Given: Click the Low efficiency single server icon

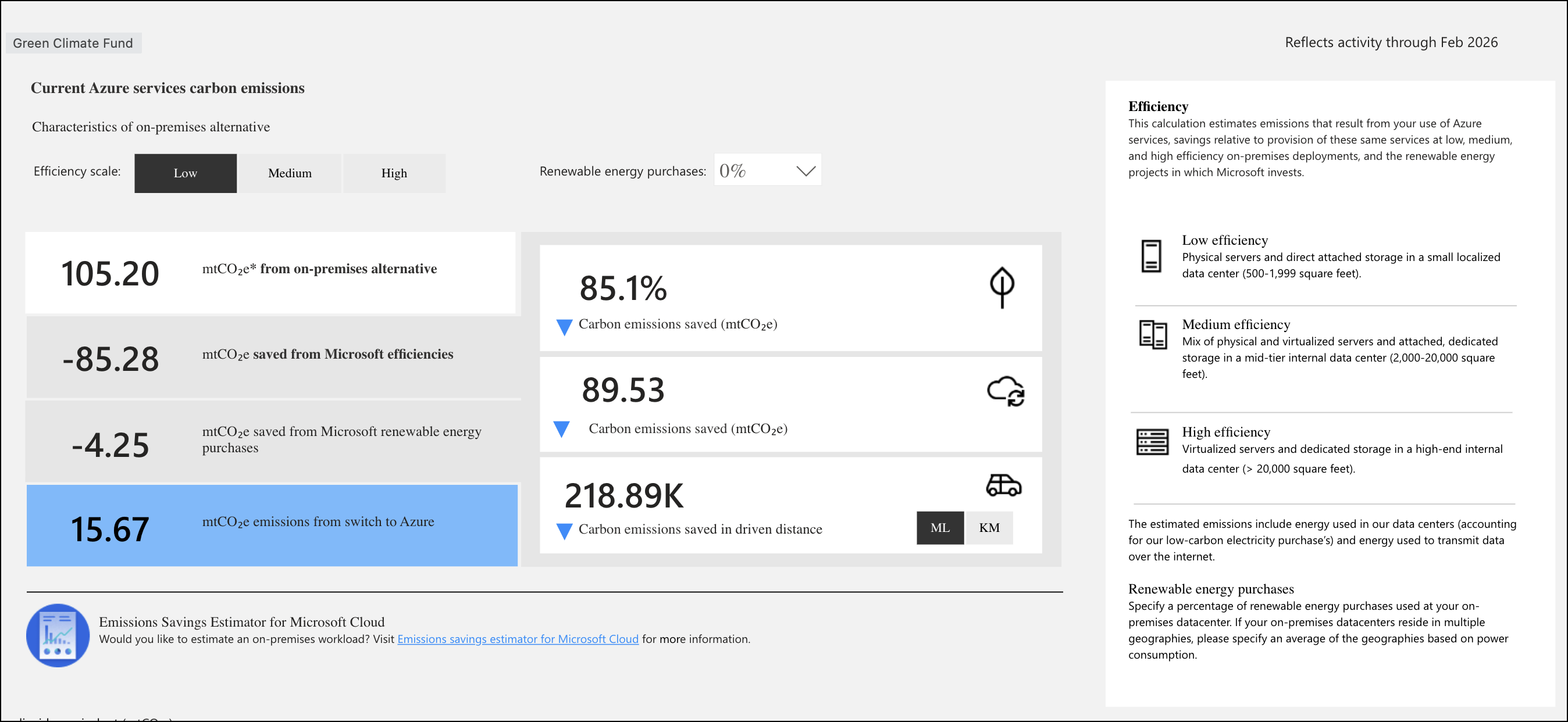Looking at the screenshot, I should (x=1150, y=256).
